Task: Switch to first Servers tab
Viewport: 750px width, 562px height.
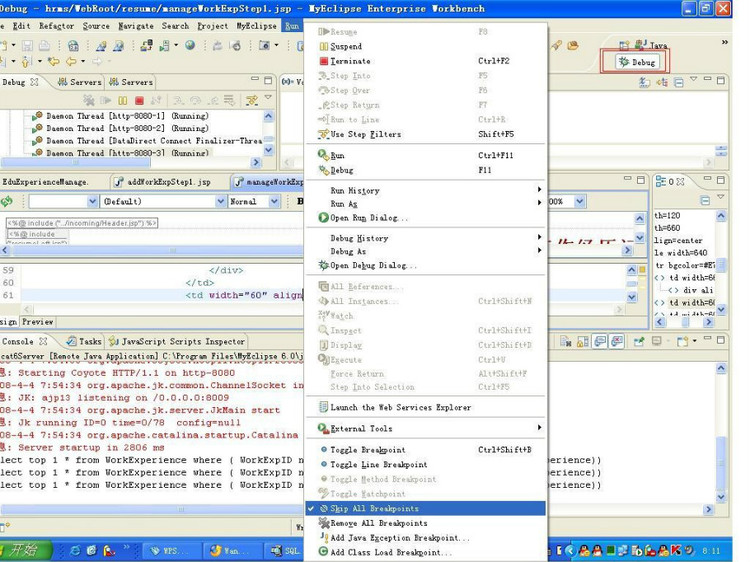Action: click(x=79, y=82)
